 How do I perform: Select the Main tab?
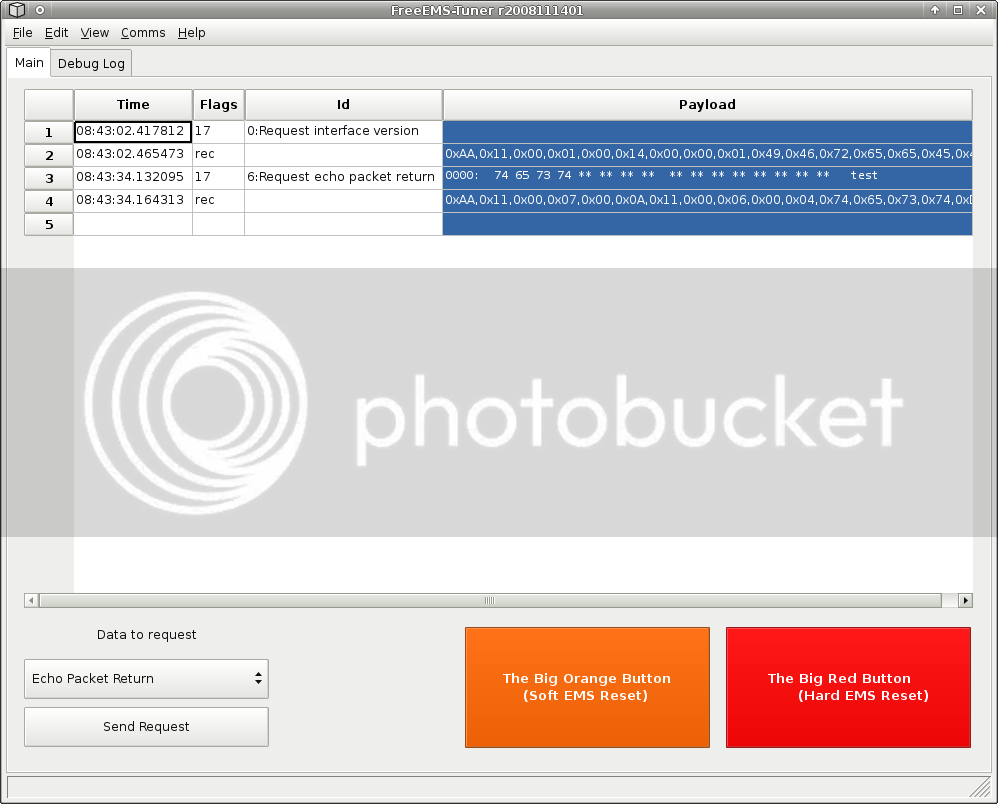[29, 63]
